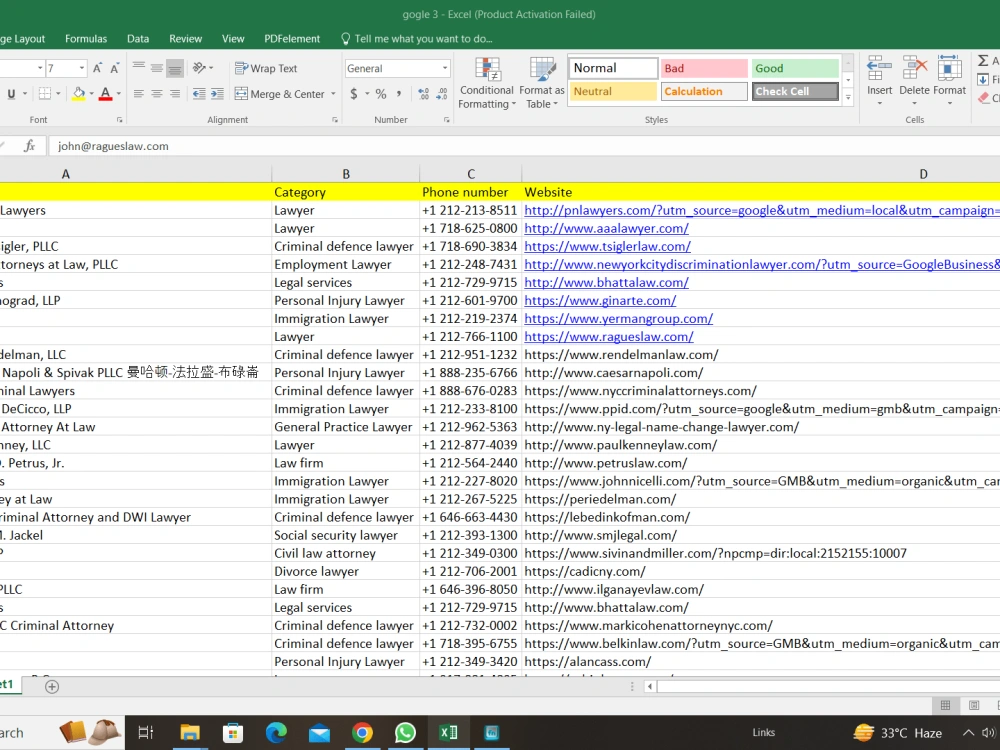Apply bottom vertical alignment

click(x=175, y=67)
